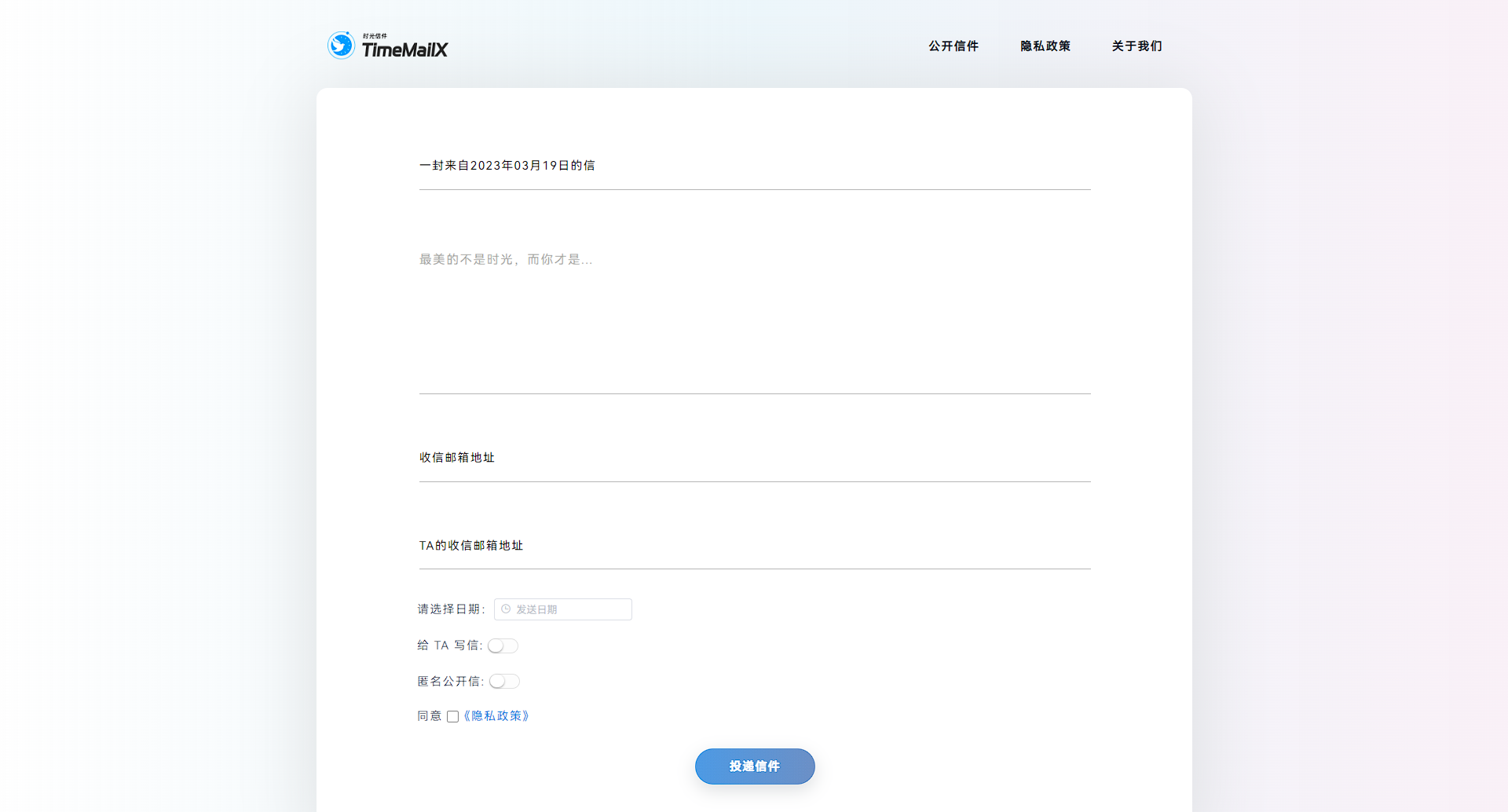
Task: Open the blue《隐私政策》link
Action: coord(496,716)
